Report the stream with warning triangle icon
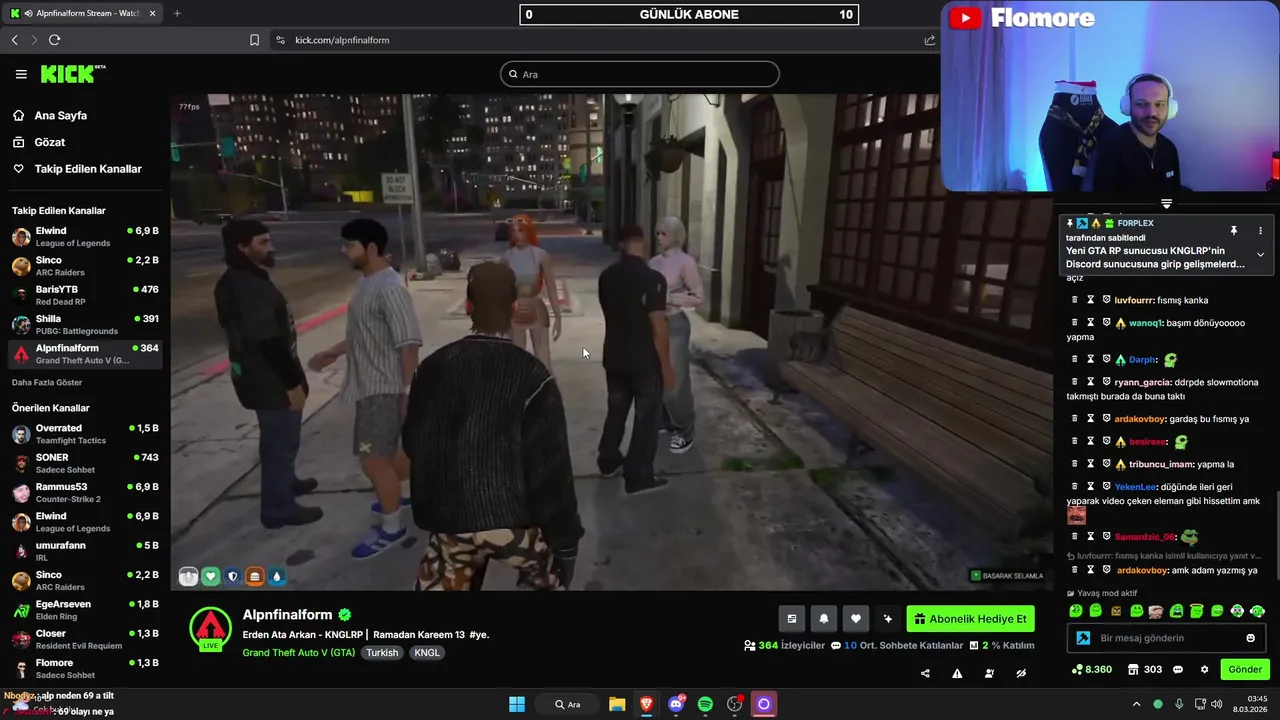1280x720 pixels. [x=957, y=674]
